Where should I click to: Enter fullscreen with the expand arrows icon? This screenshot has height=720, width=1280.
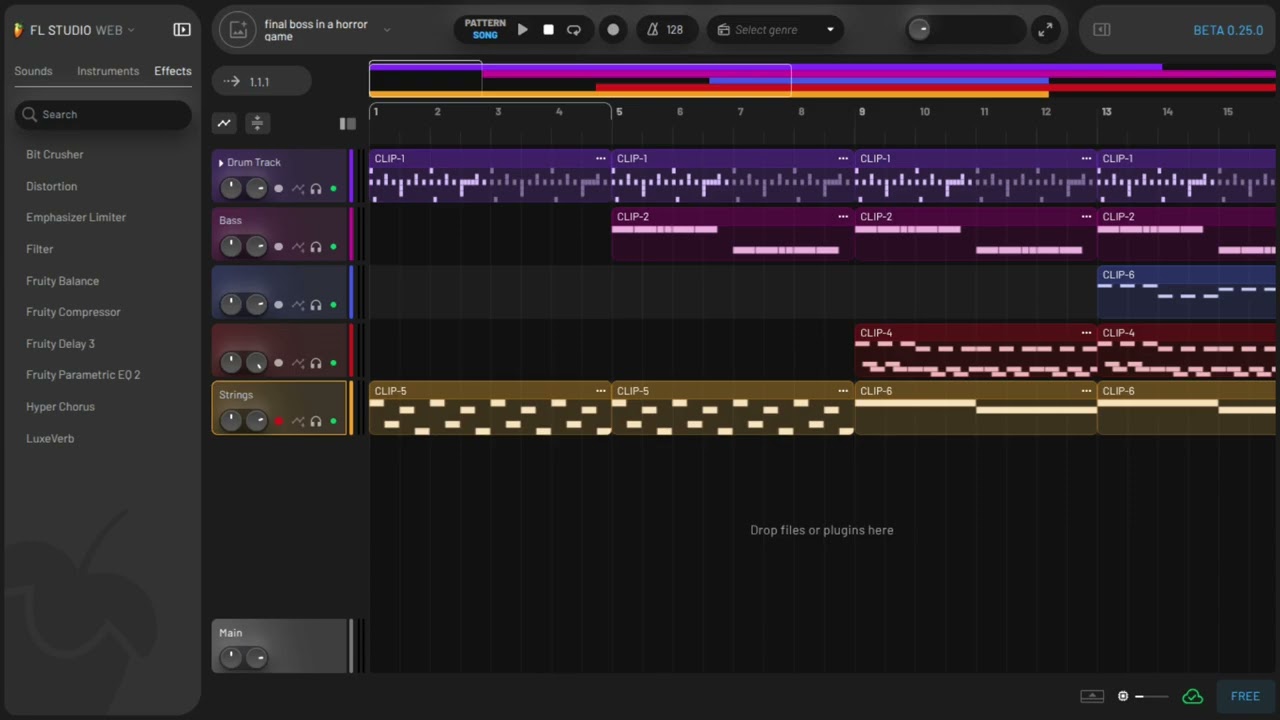1045,30
